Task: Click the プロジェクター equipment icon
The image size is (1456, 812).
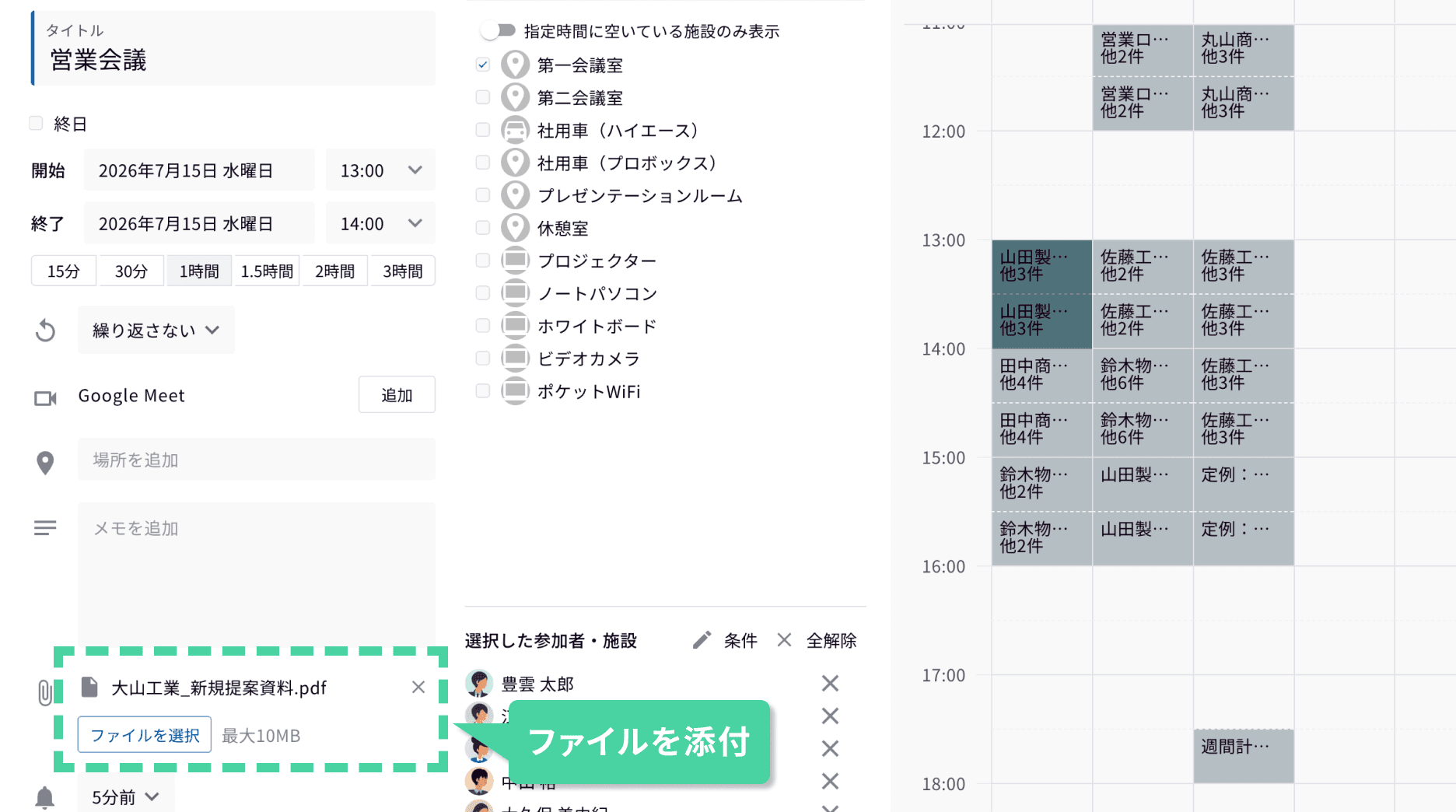Action: [x=515, y=261]
